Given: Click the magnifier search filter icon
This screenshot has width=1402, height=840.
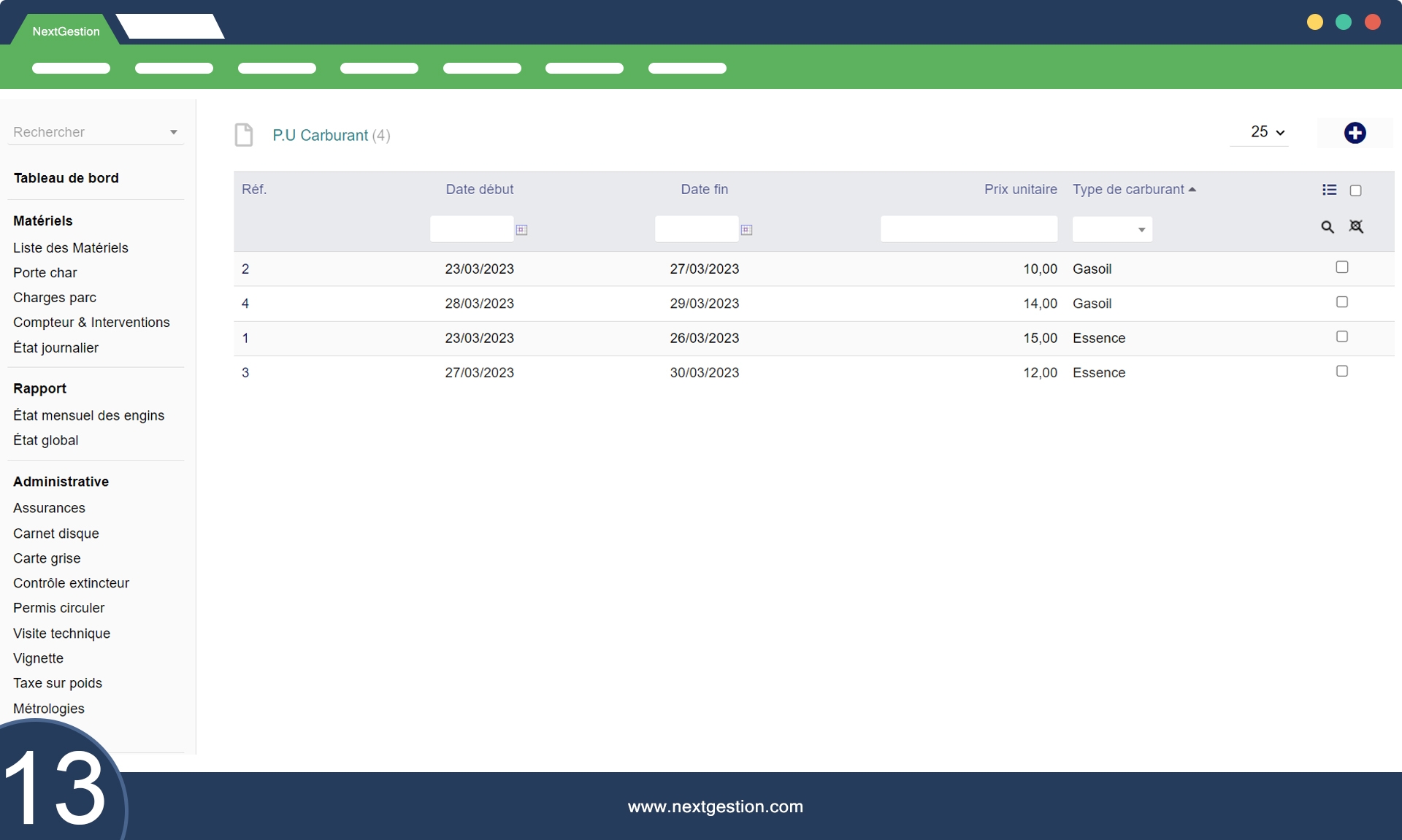Looking at the screenshot, I should pyautogui.click(x=1328, y=227).
